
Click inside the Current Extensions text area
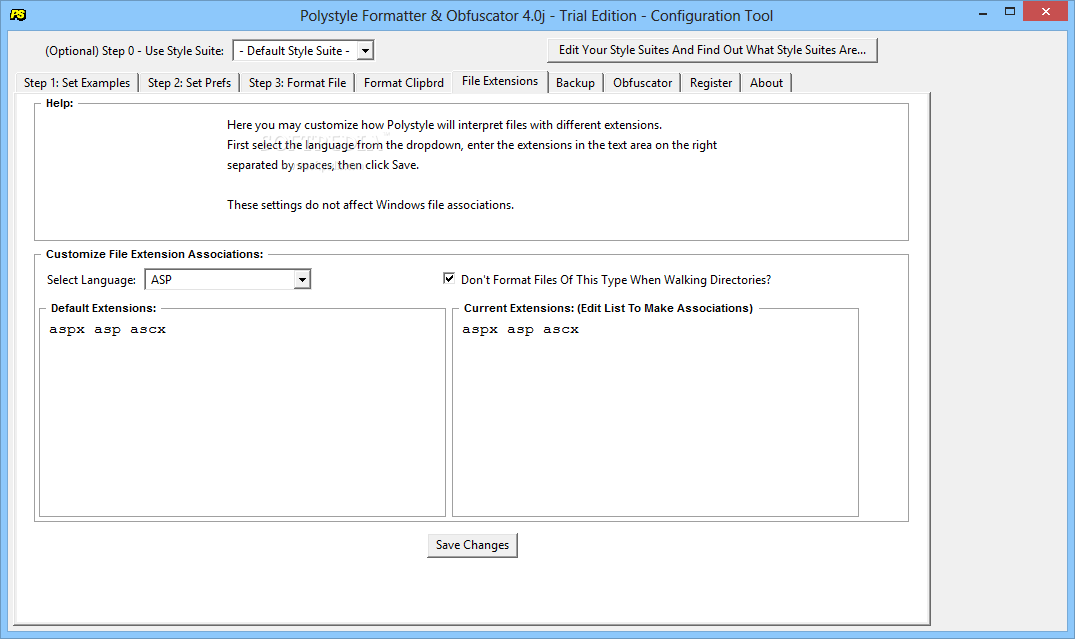[x=655, y=414]
